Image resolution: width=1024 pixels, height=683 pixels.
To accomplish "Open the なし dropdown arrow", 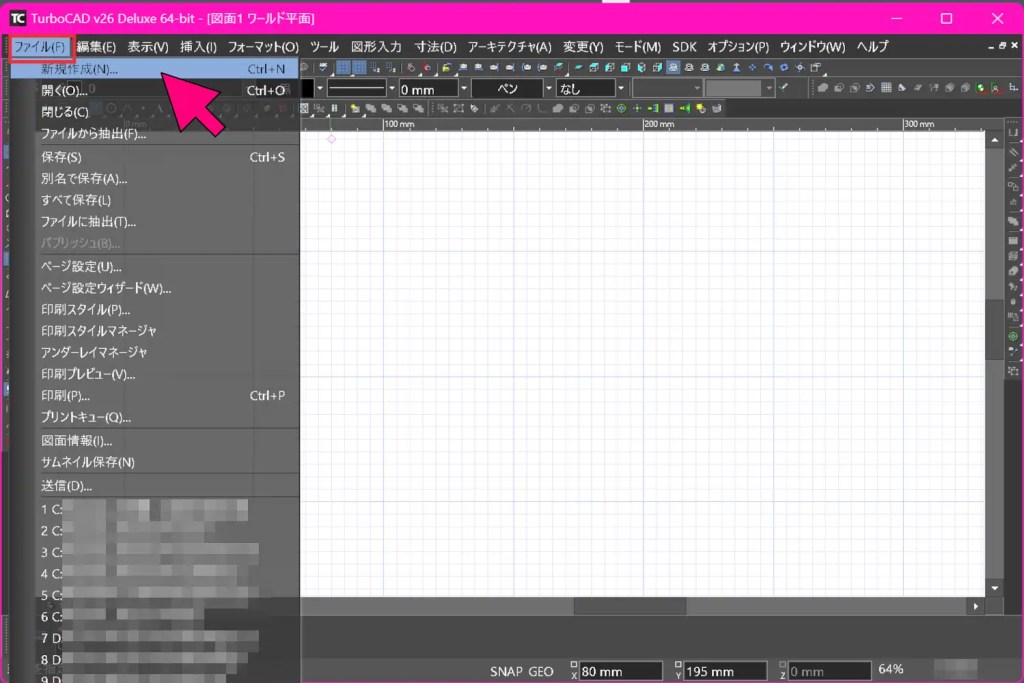I will coord(621,88).
